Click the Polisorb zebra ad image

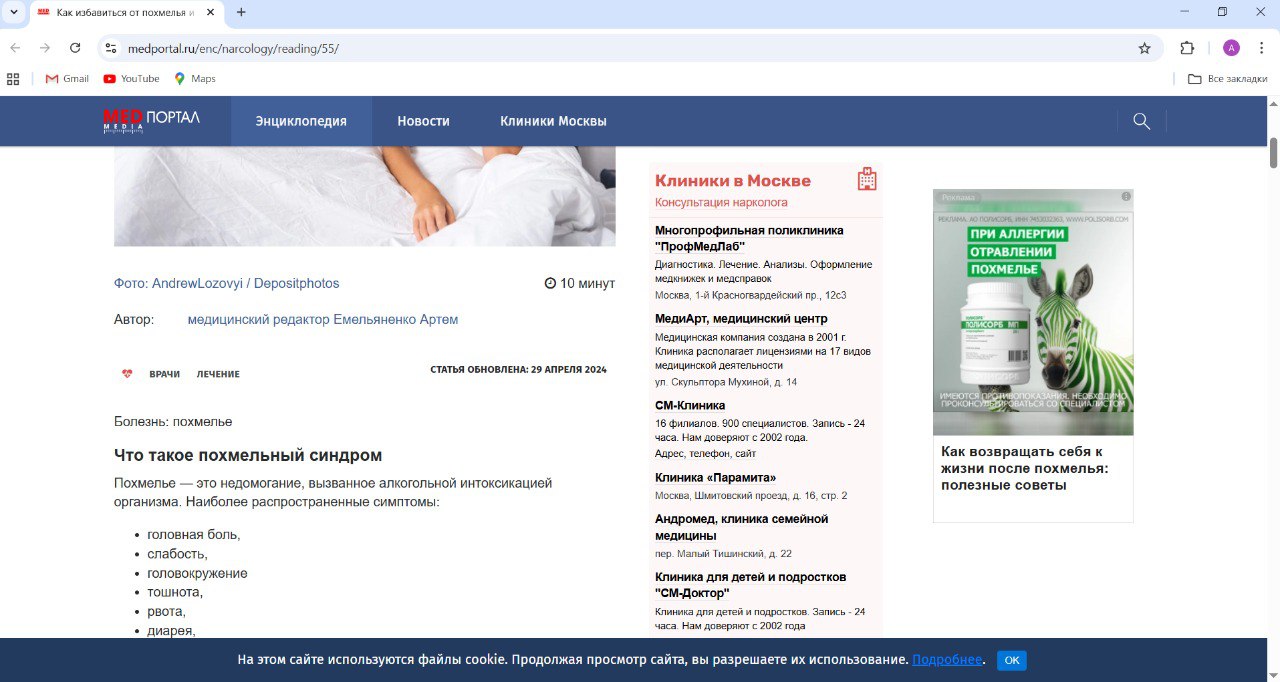click(1033, 312)
